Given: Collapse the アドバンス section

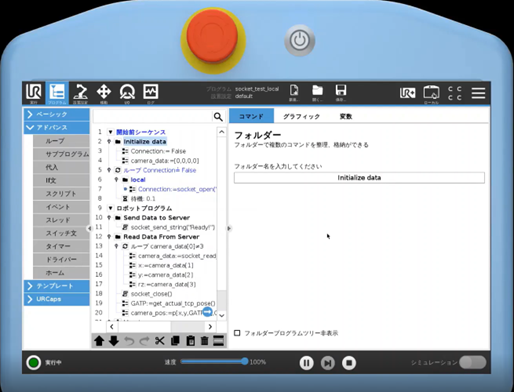Looking at the screenshot, I should tap(57, 128).
